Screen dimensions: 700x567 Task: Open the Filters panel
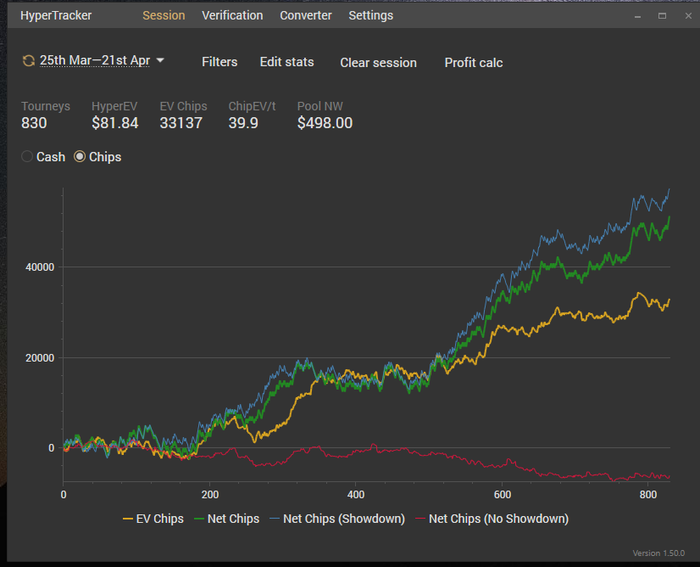(220, 62)
